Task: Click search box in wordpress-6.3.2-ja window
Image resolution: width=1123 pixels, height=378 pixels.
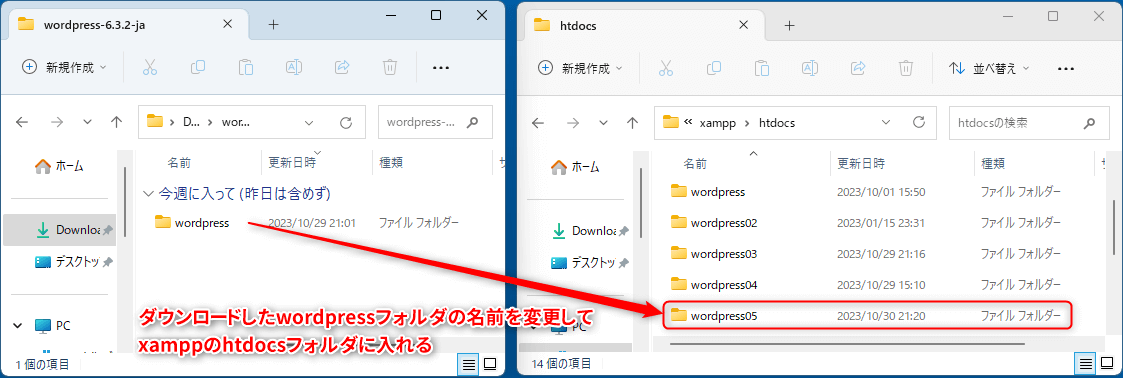Action: [x=435, y=122]
